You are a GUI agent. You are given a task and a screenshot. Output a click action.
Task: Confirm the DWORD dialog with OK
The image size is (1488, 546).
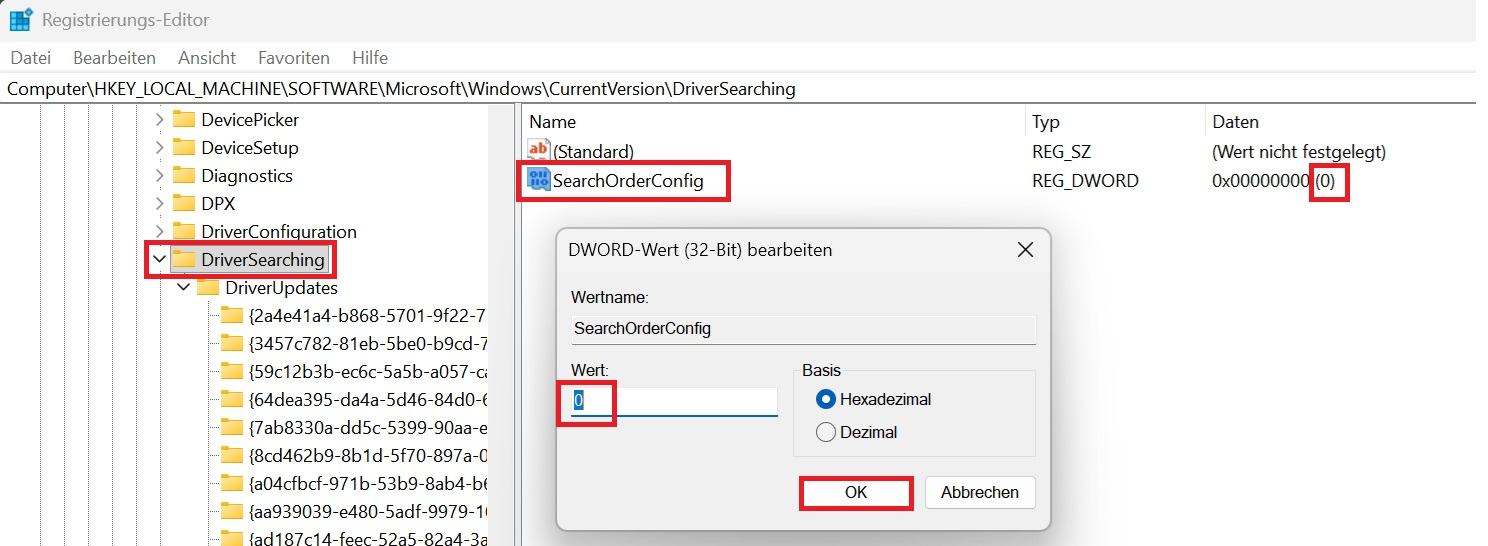[856, 492]
